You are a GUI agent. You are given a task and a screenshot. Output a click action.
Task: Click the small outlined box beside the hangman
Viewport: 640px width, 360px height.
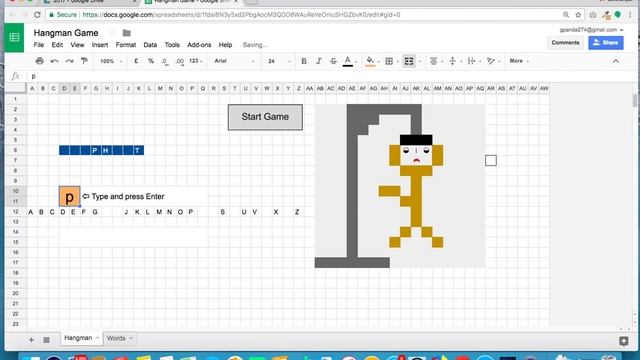pos(491,160)
